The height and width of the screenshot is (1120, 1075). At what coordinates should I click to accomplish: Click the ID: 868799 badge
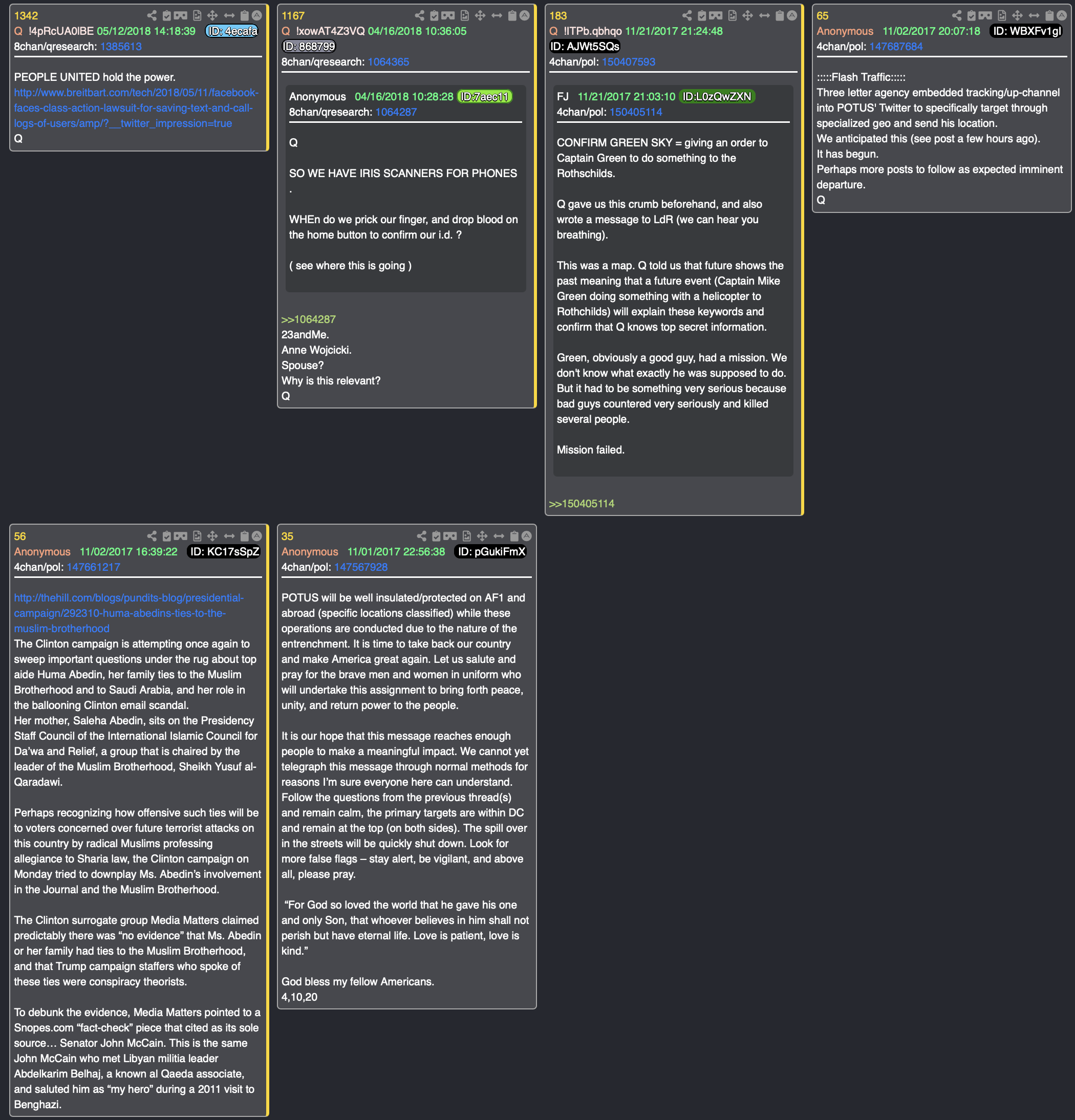point(309,47)
